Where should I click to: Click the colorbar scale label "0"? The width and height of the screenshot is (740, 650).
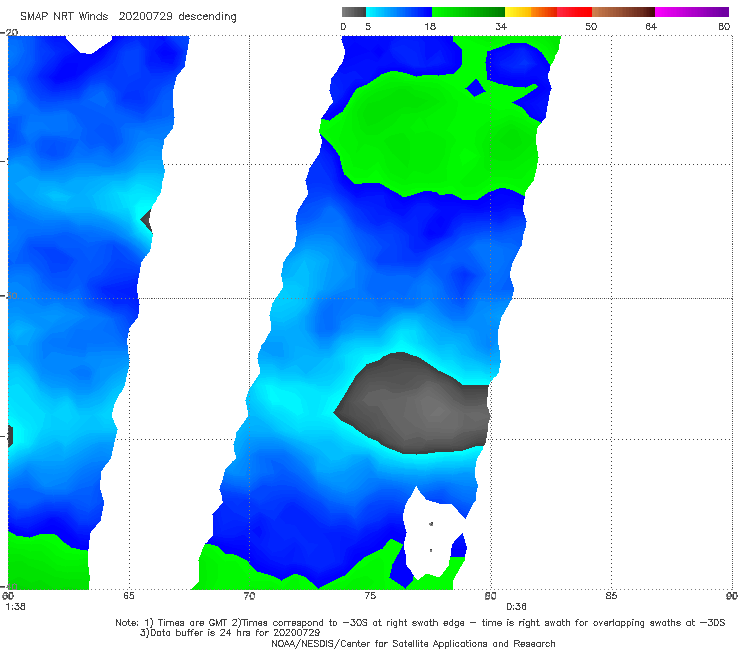click(x=343, y=27)
